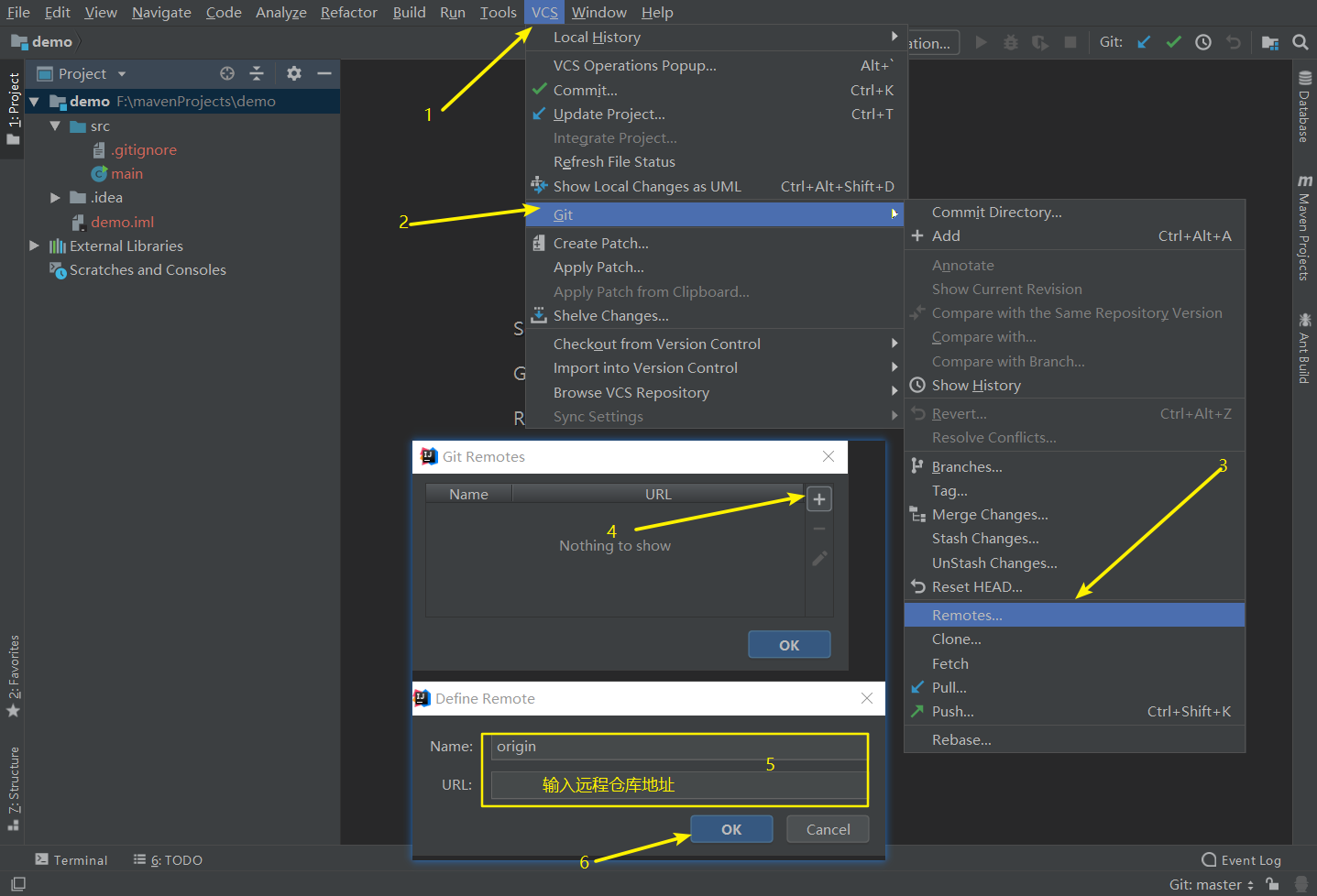This screenshot has height=896, width=1317.
Task: Click the Git revert toolbar icon
Action: tap(1234, 42)
